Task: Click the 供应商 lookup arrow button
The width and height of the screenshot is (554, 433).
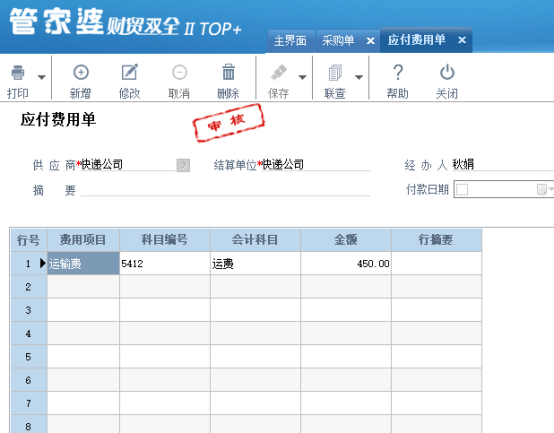Action: (183, 165)
